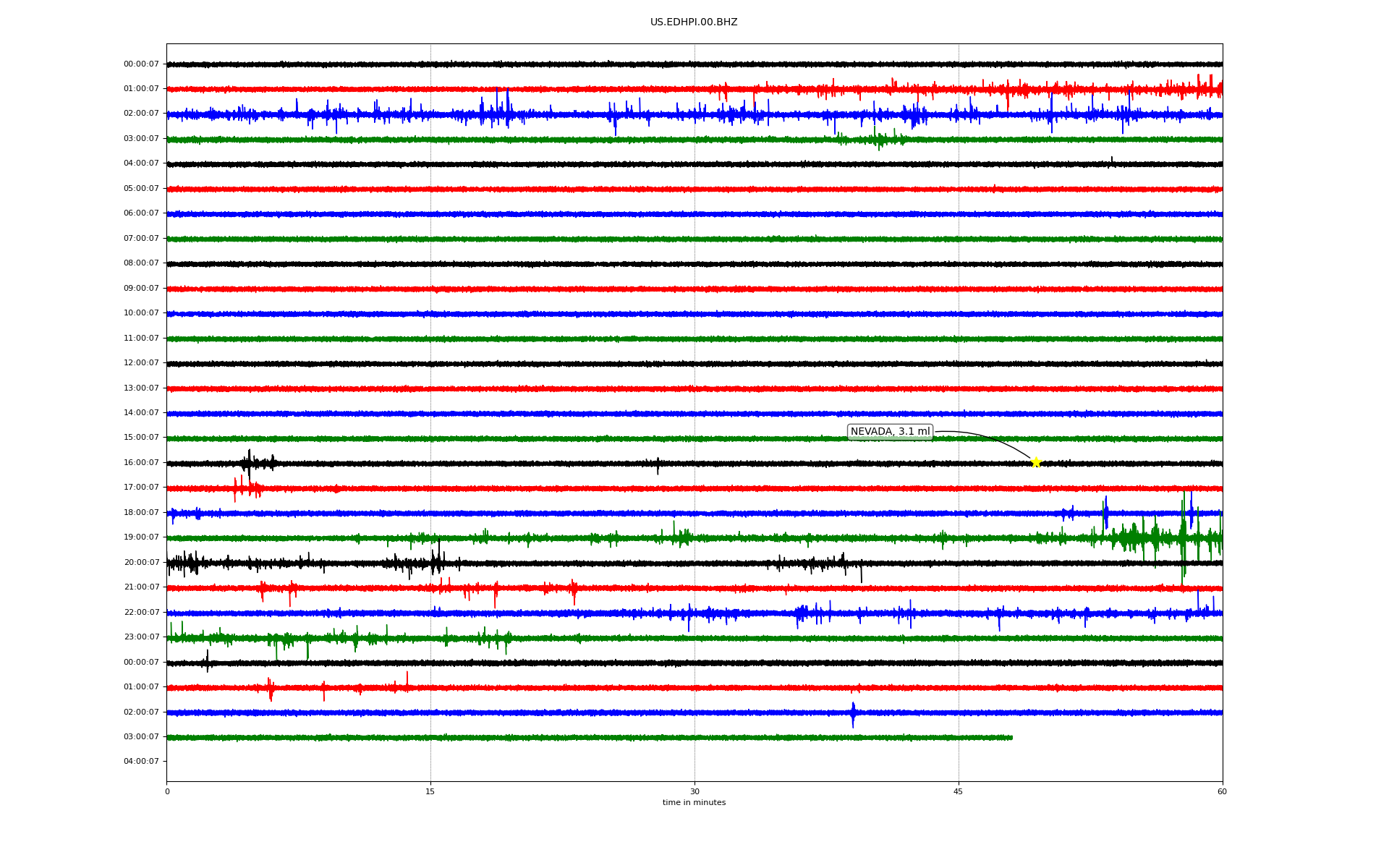Click the last 03:00:07 label near the bottom
The height and width of the screenshot is (868, 1389).
pyautogui.click(x=141, y=737)
